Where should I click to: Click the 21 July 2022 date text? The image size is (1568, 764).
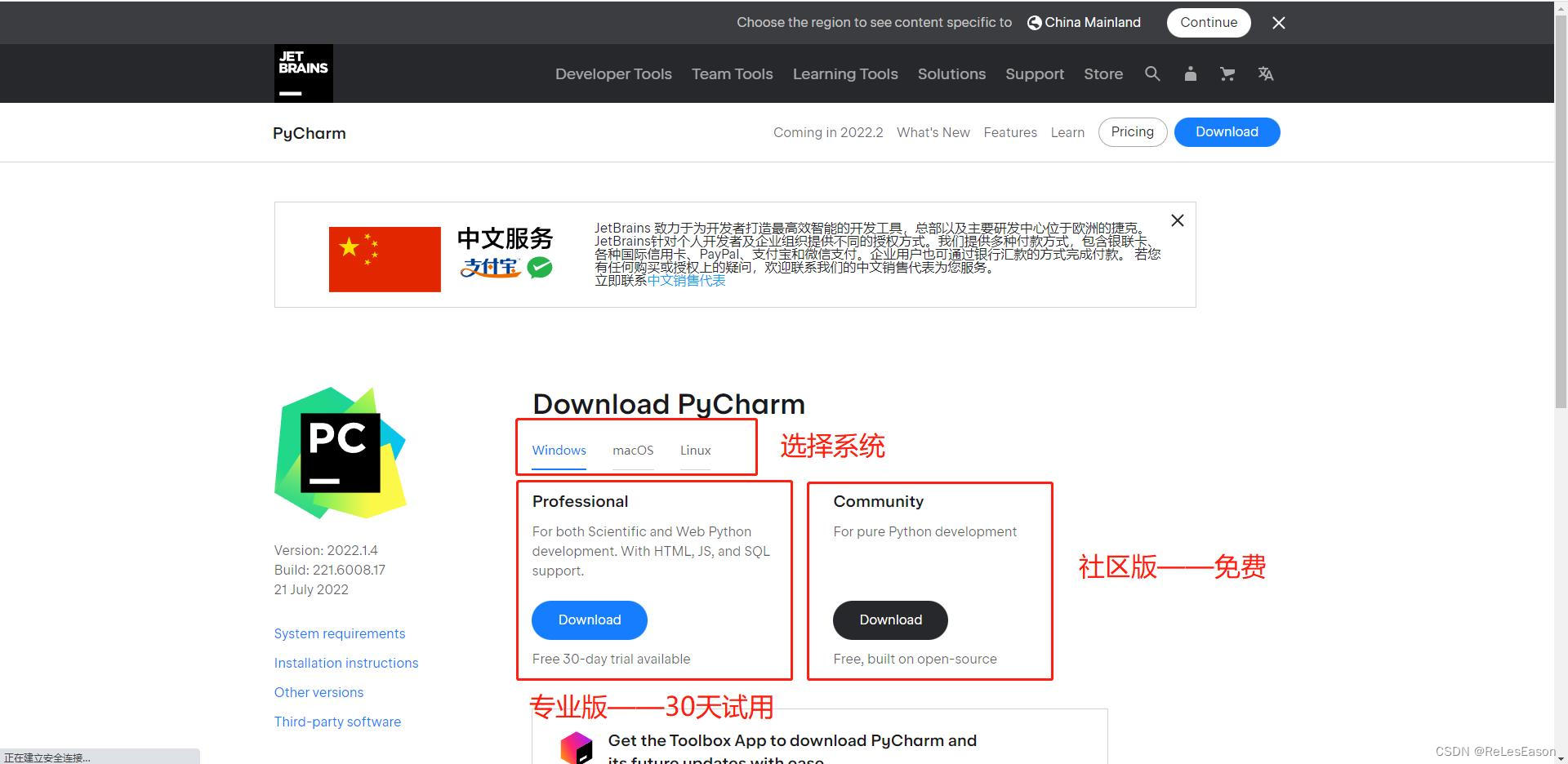(311, 589)
